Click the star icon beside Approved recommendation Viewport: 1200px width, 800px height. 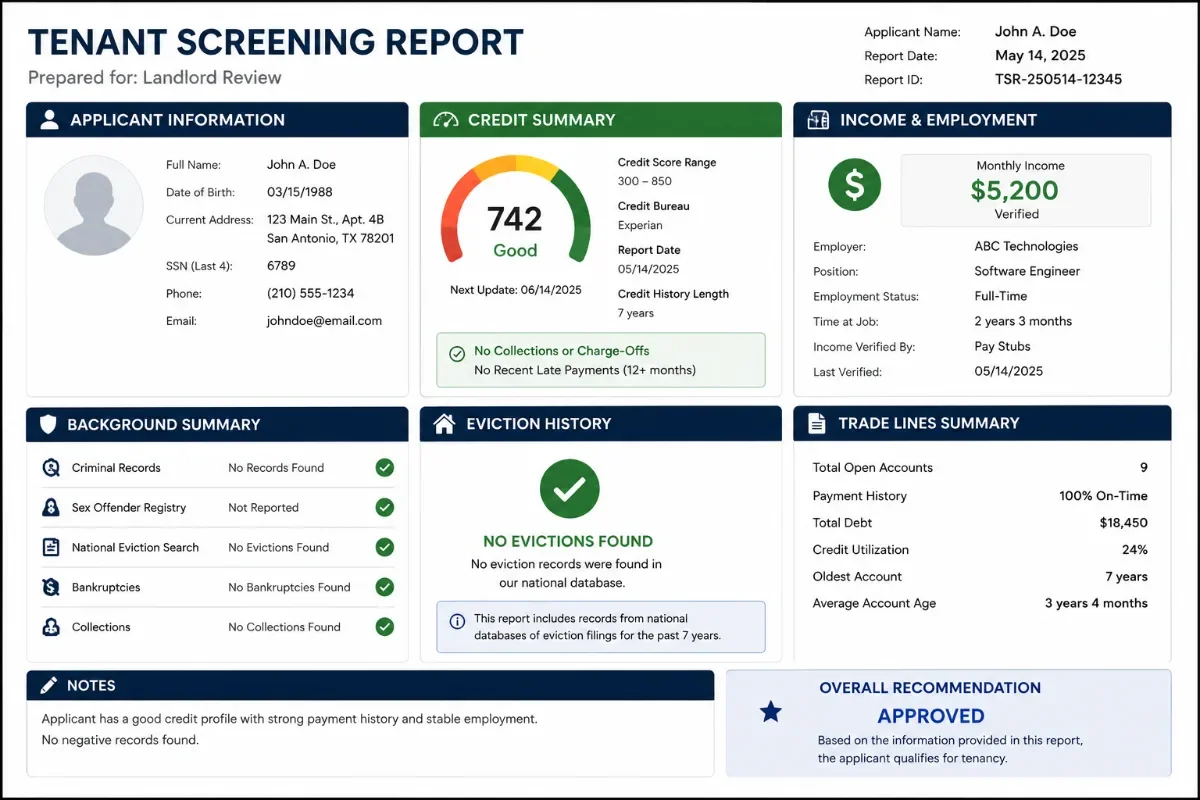[x=771, y=712]
